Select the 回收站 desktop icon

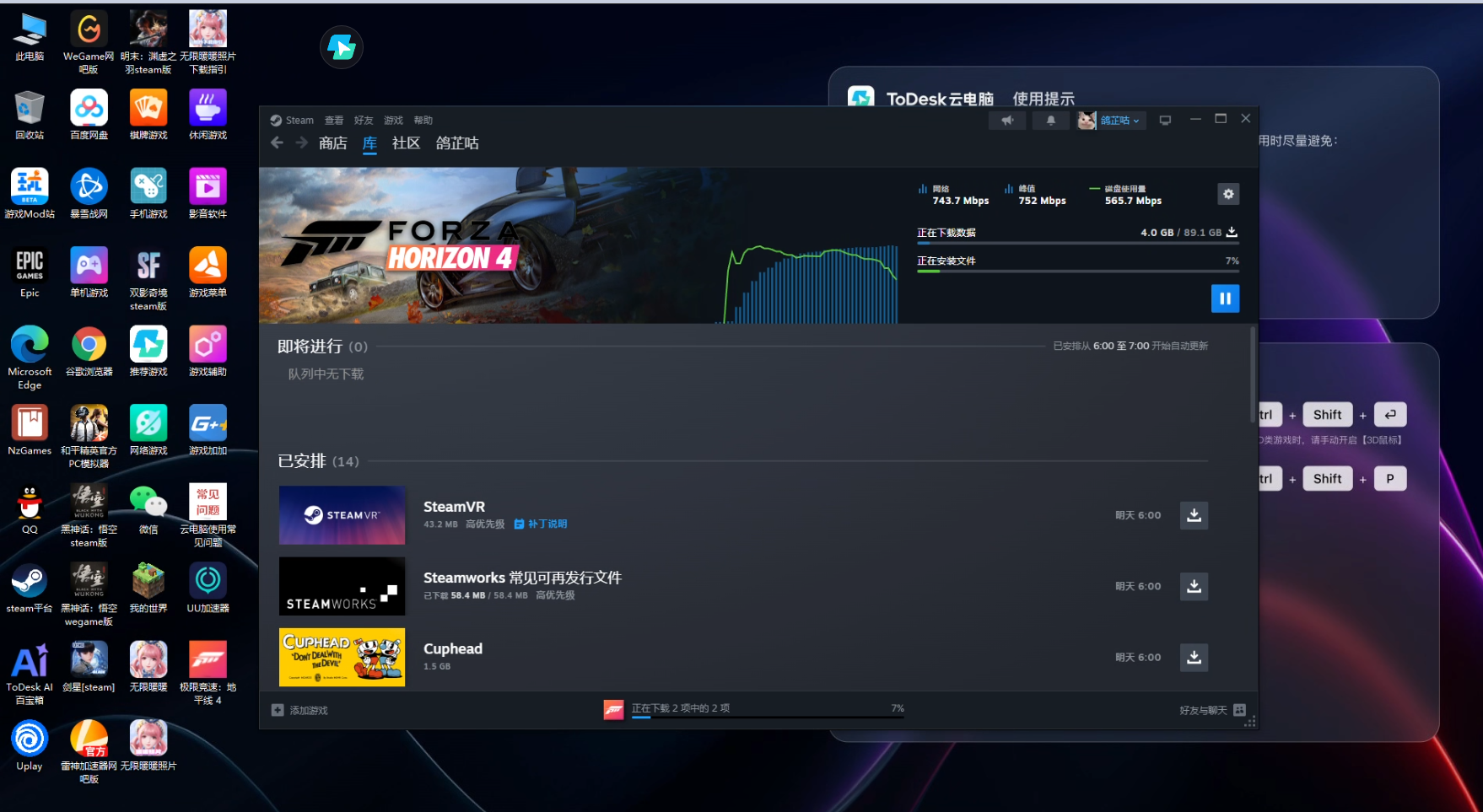tap(30, 116)
